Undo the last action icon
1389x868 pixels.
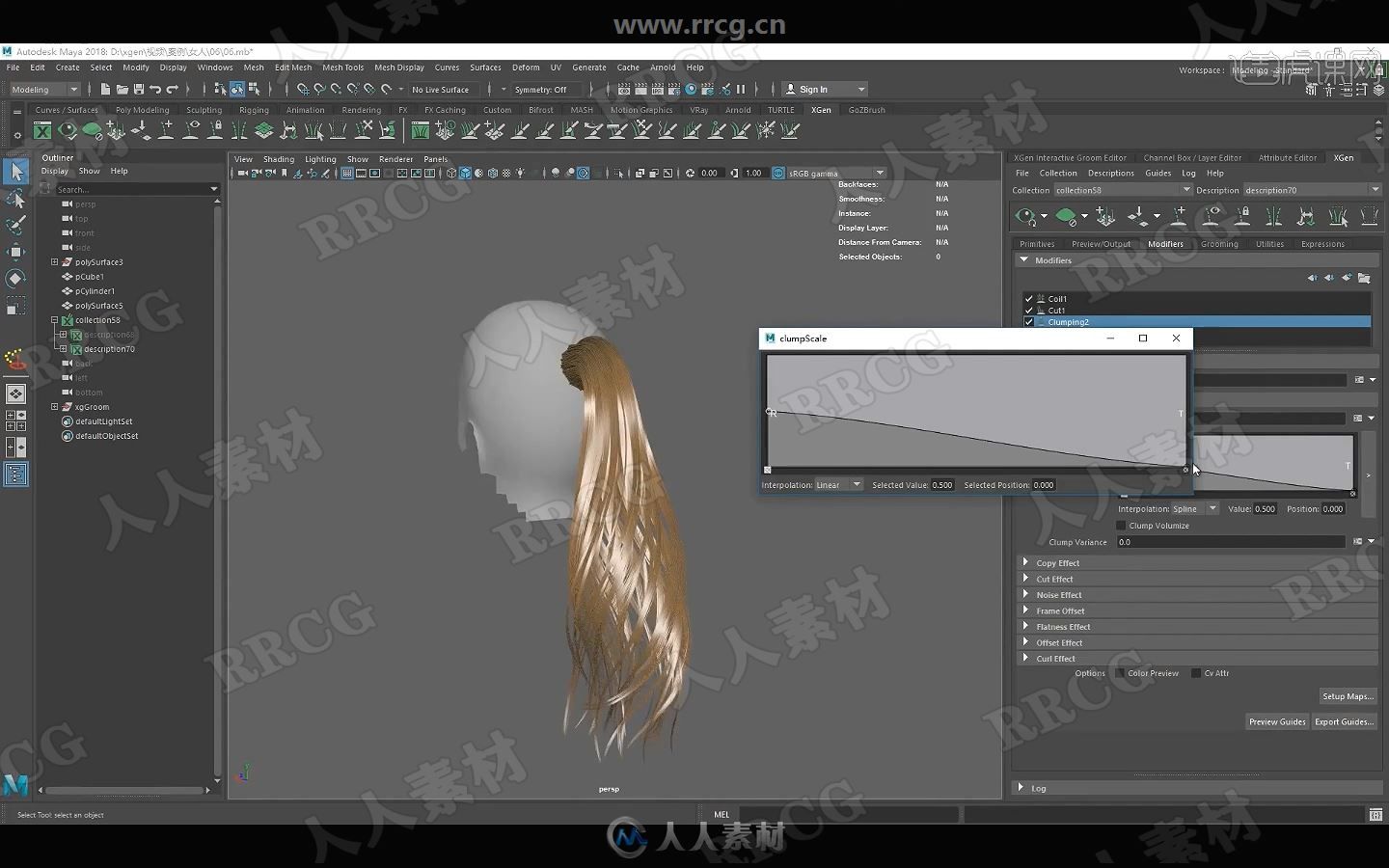(155, 89)
